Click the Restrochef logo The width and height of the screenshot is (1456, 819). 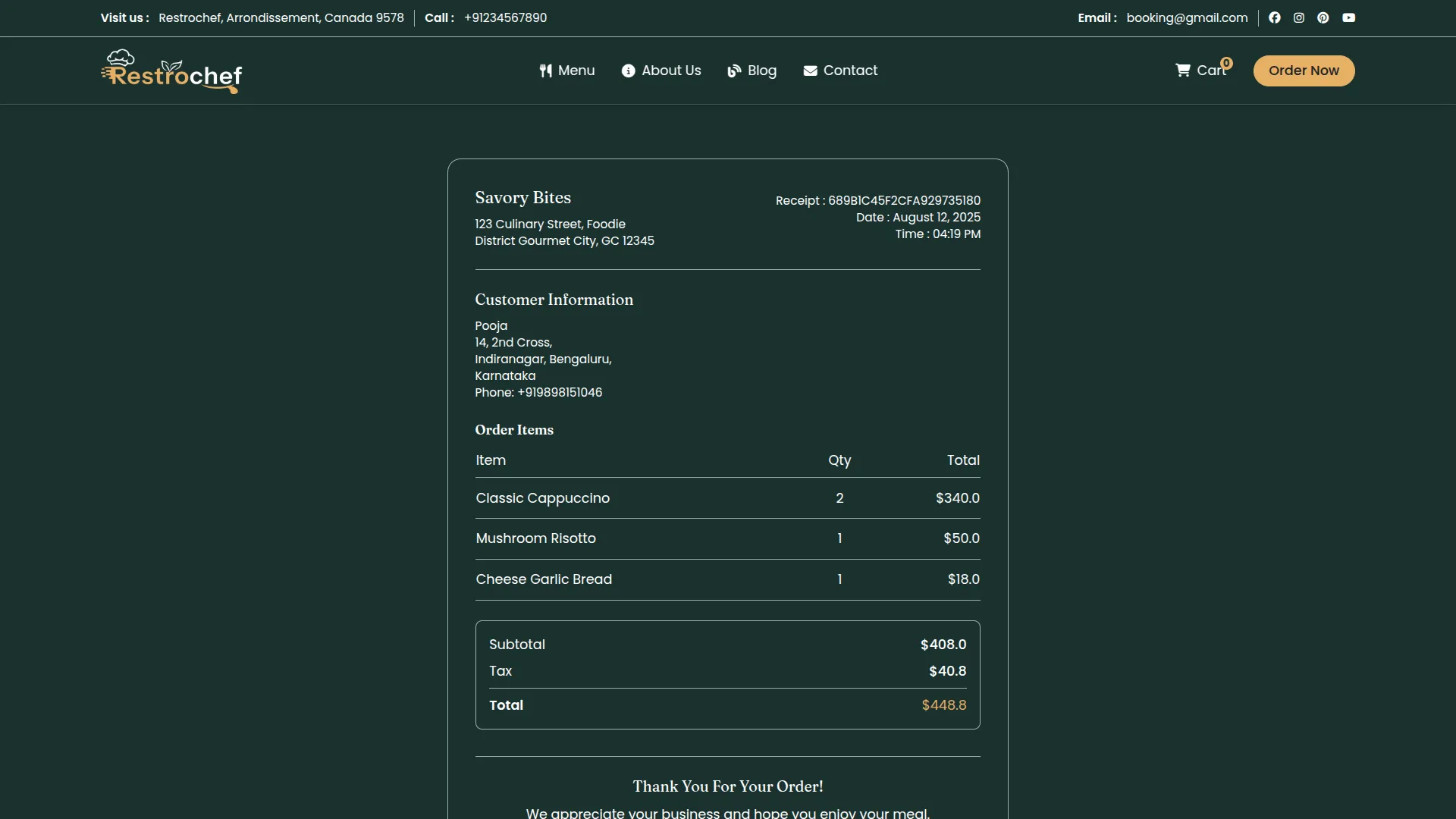click(171, 71)
